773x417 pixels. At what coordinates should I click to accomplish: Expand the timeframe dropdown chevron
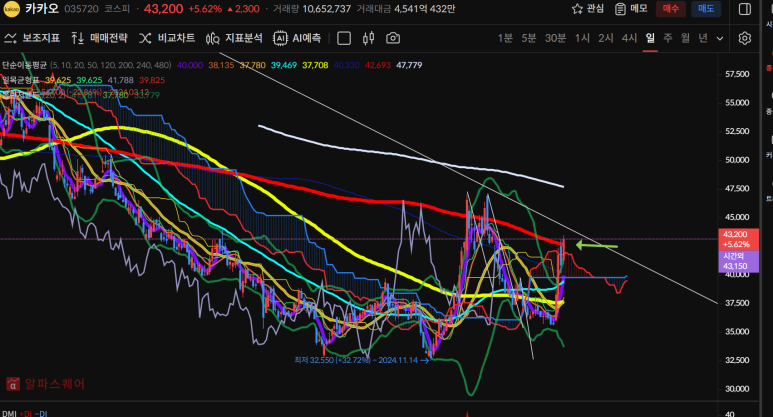720,38
